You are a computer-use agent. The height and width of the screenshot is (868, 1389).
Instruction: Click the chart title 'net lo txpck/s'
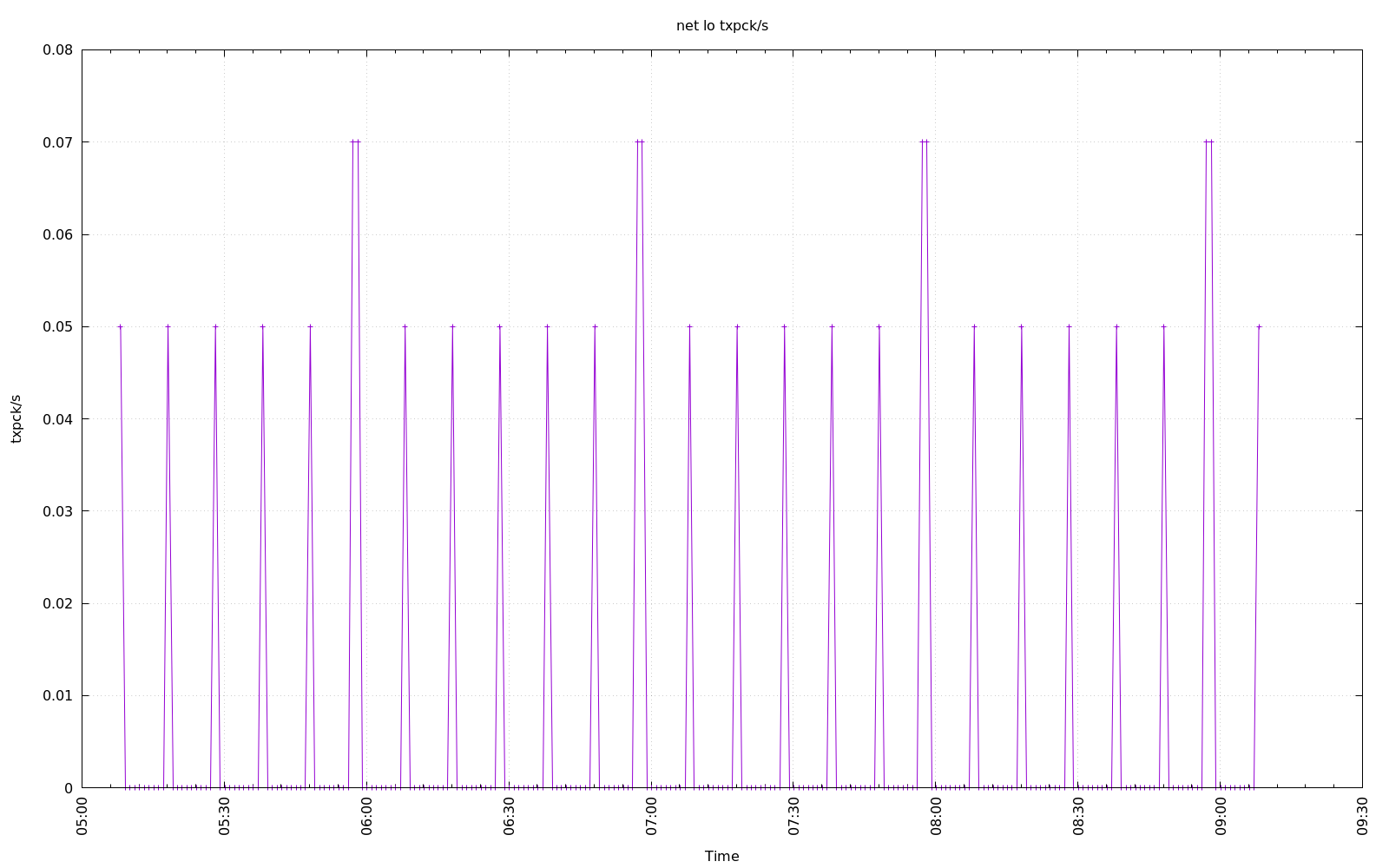(x=721, y=26)
